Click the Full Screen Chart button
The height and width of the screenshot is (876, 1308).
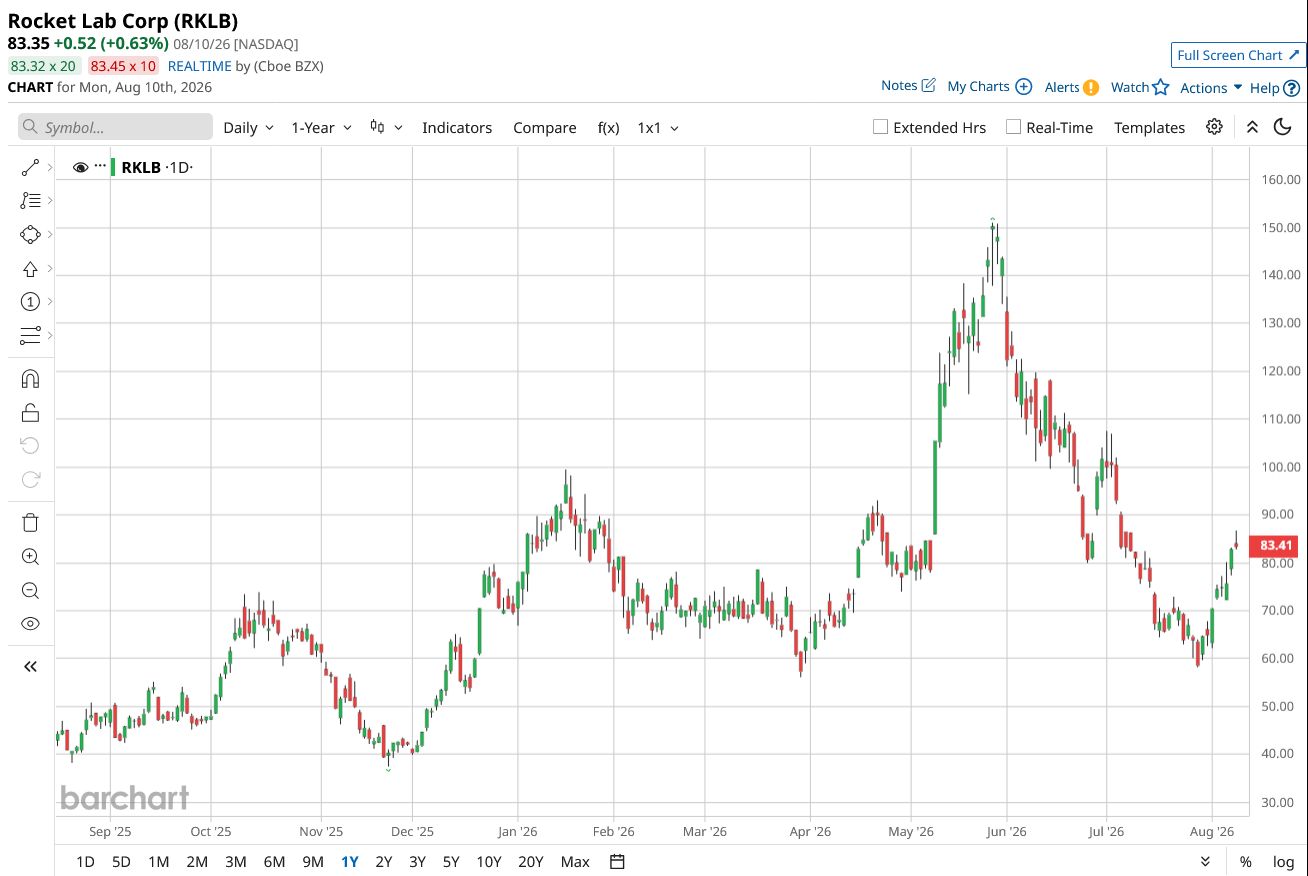tap(1239, 55)
